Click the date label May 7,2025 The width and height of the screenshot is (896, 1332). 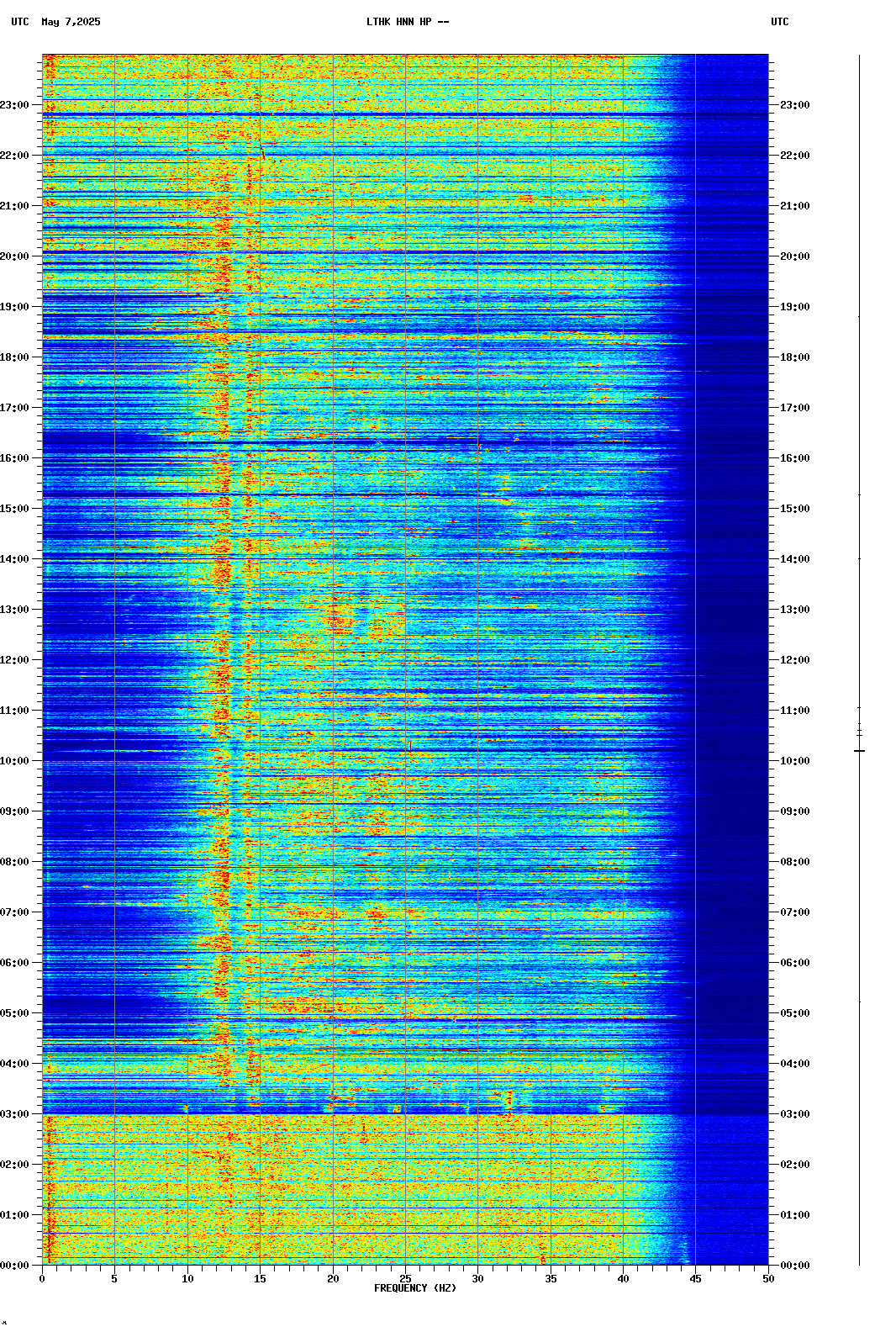pos(71,22)
